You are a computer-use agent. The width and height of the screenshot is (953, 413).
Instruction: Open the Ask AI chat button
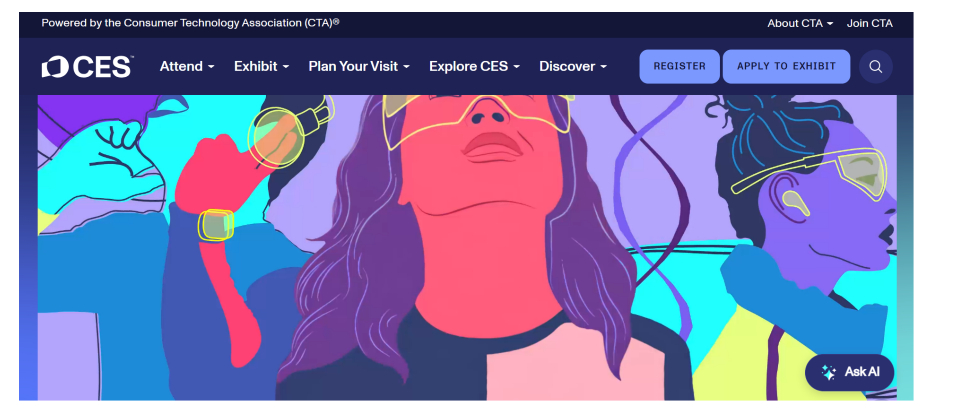tap(849, 372)
